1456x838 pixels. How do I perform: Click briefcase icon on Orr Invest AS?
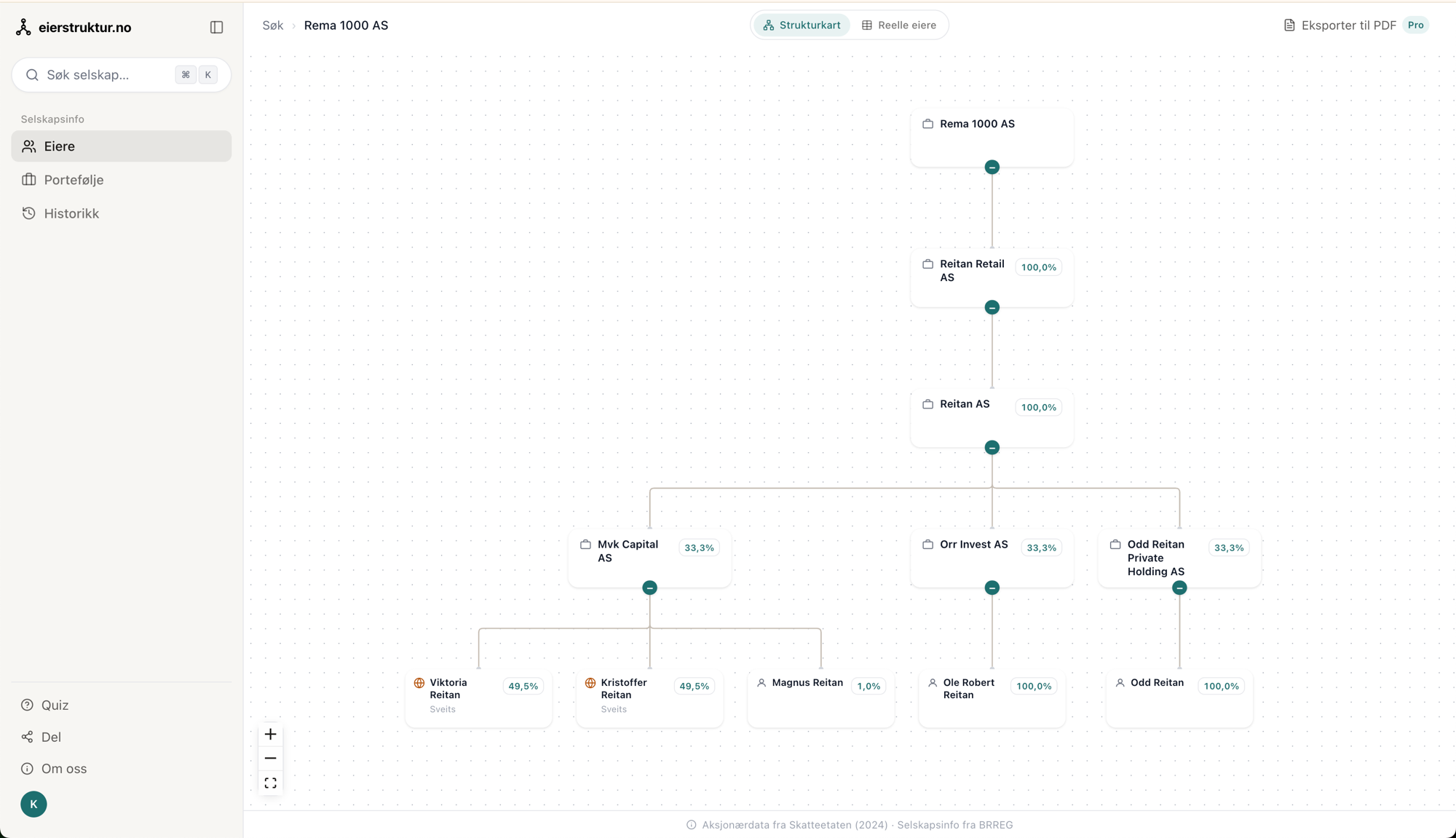point(927,545)
